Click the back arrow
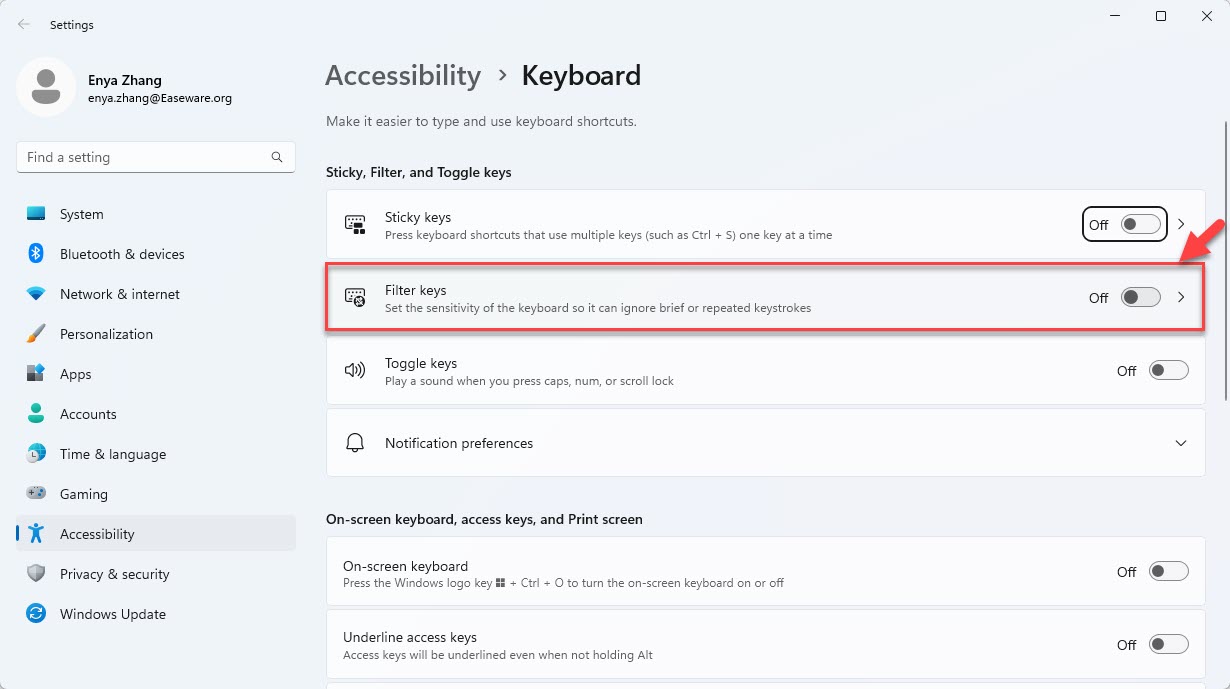 [x=22, y=23]
